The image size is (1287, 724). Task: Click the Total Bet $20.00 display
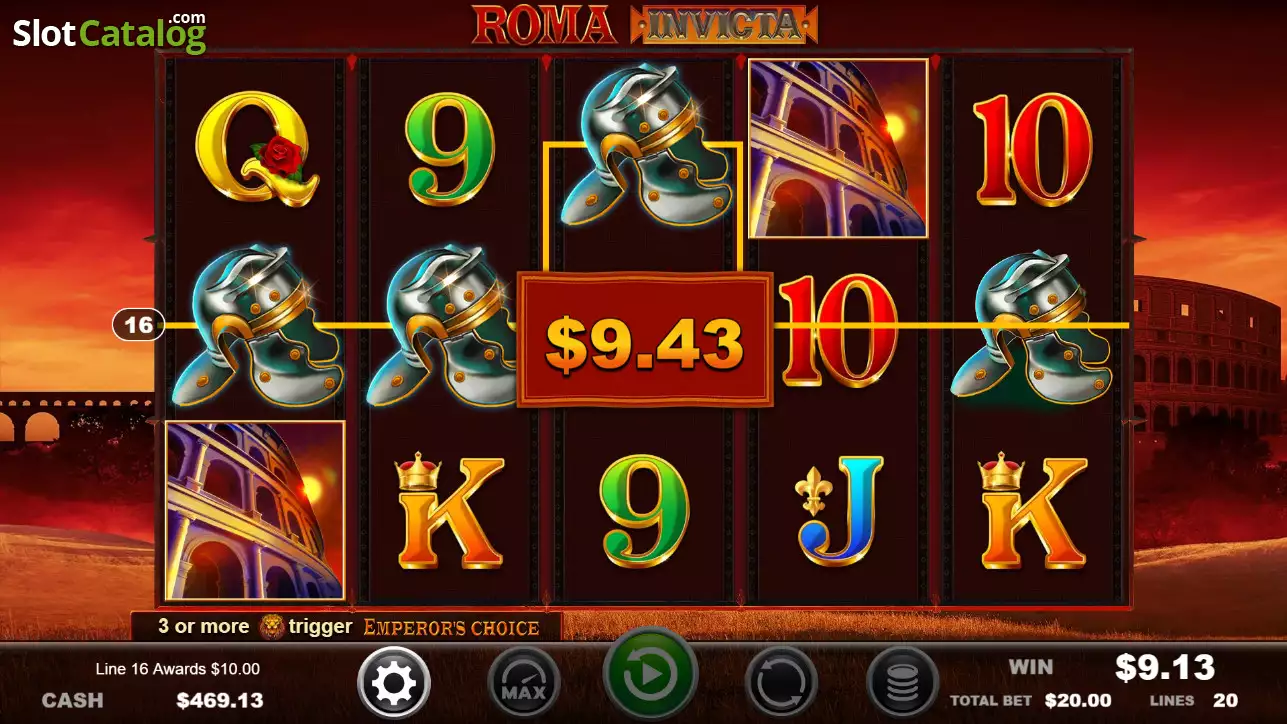pyautogui.click(x=1030, y=701)
